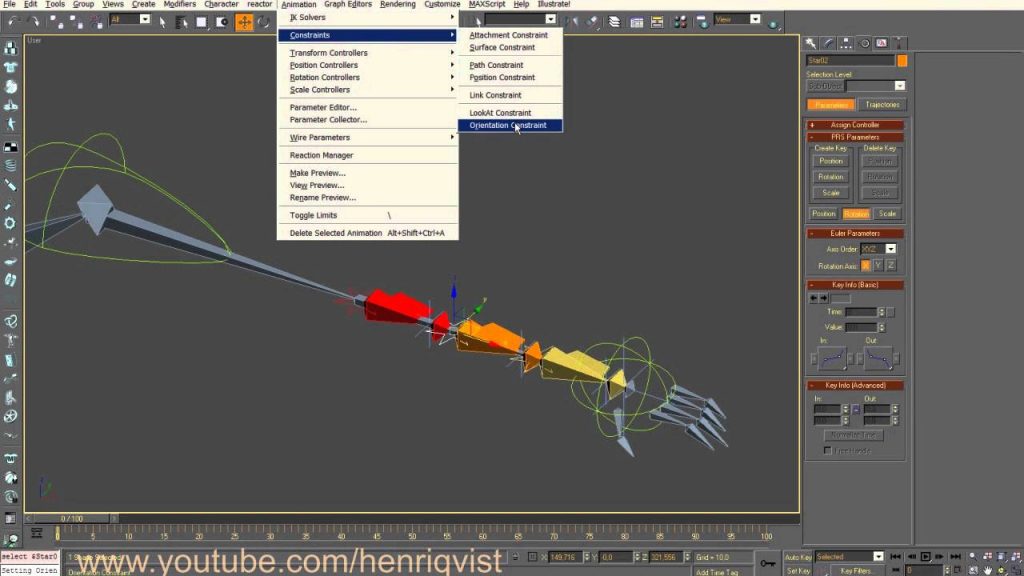Image resolution: width=1024 pixels, height=576 pixels.
Task: Toggle the Lock Selection key icon
Action: (768, 563)
